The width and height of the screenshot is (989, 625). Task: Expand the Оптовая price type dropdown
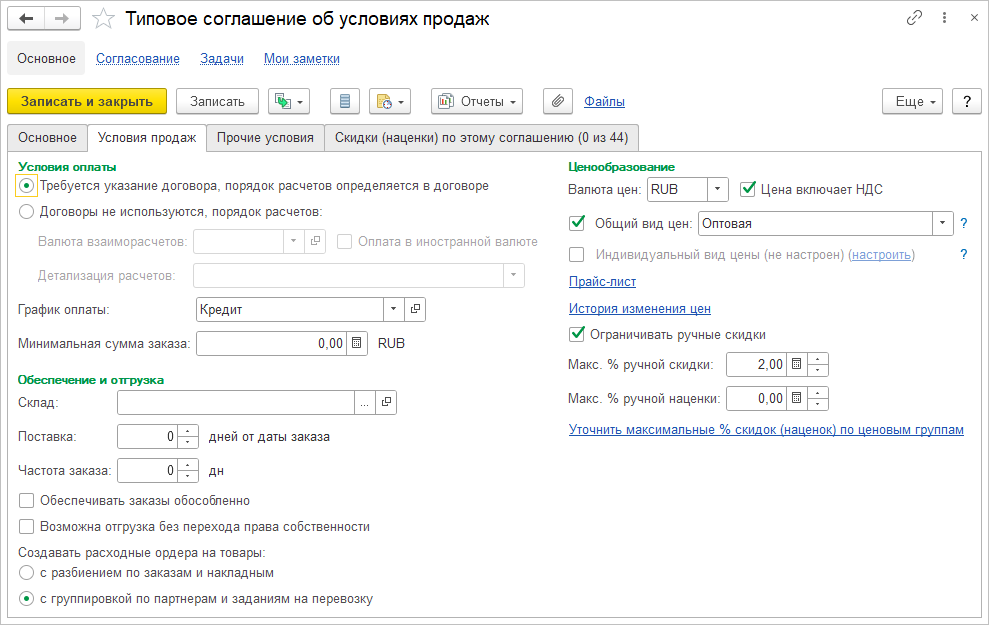942,223
